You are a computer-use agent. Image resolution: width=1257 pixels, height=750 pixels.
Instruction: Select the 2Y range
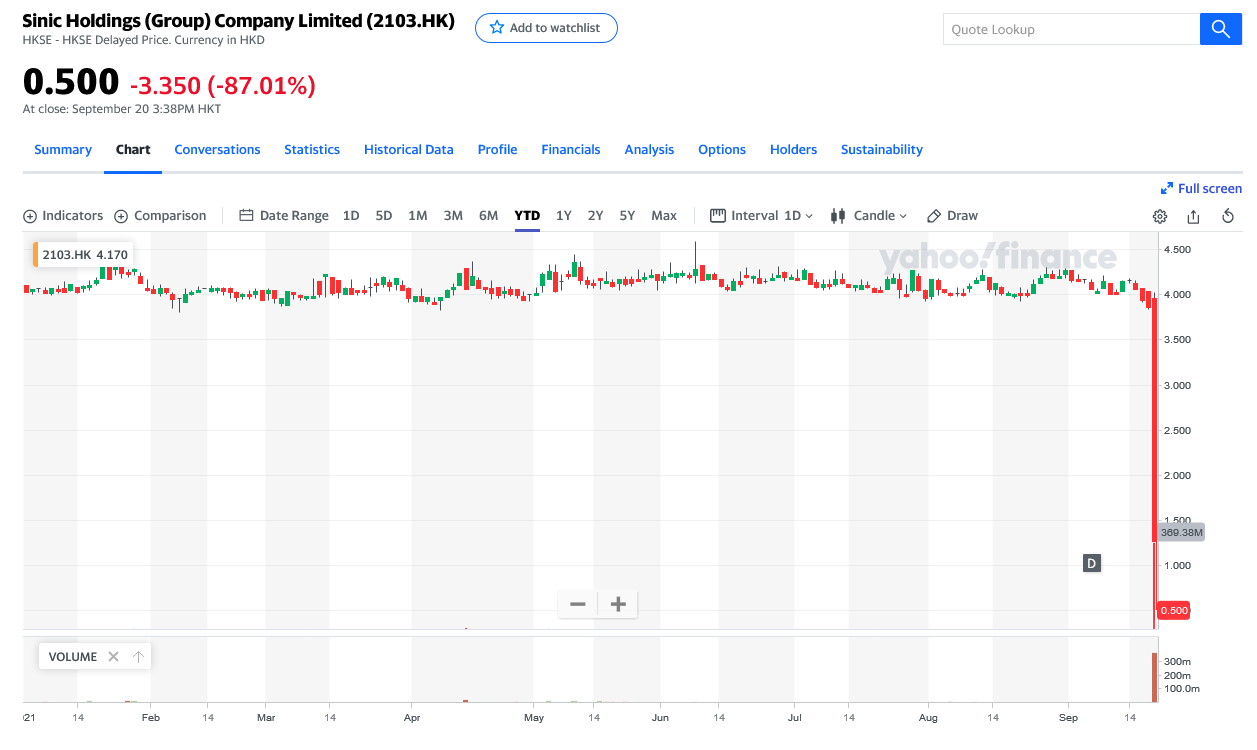pos(596,215)
